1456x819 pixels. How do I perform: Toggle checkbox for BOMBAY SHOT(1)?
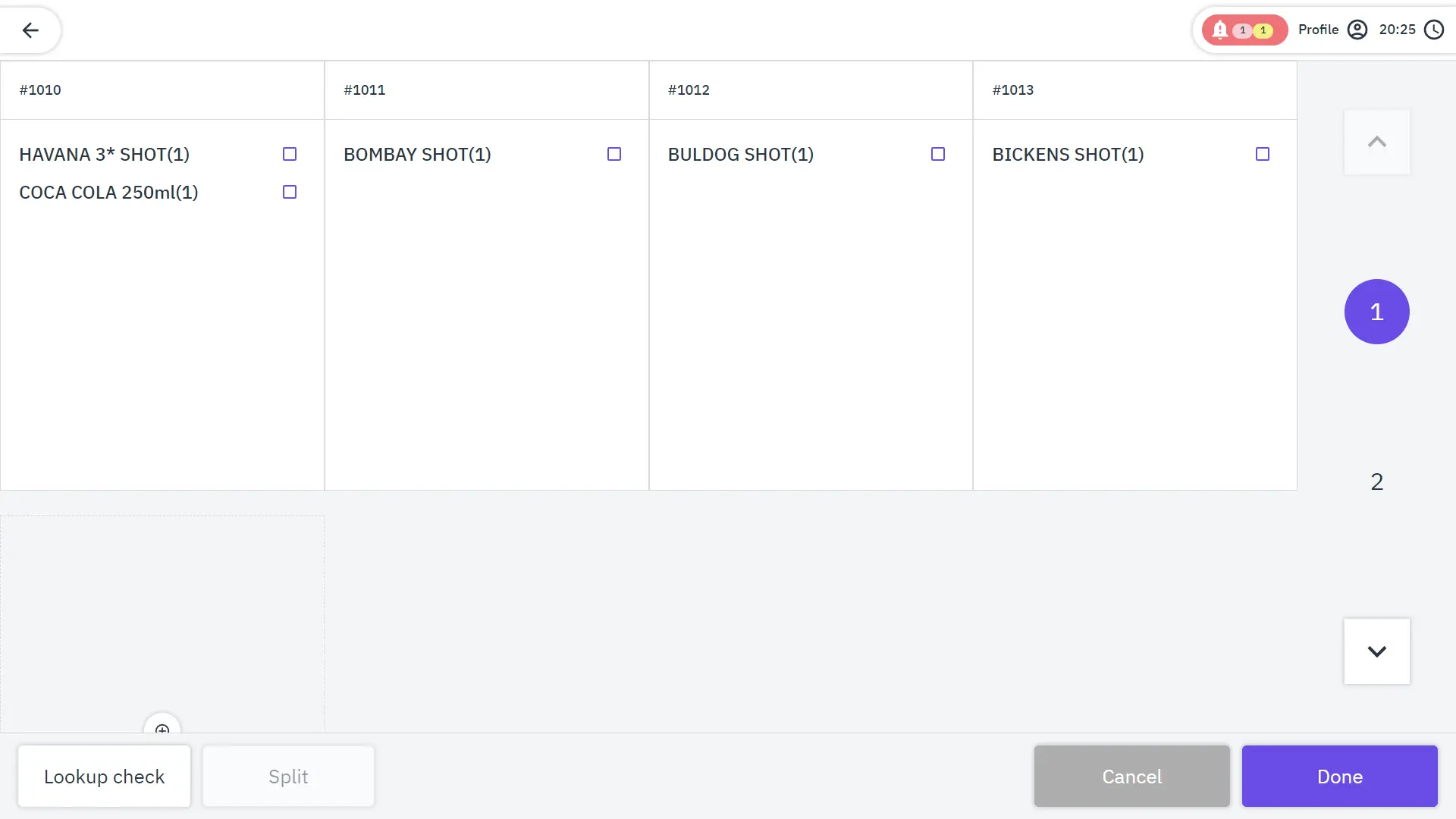point(614,154)
